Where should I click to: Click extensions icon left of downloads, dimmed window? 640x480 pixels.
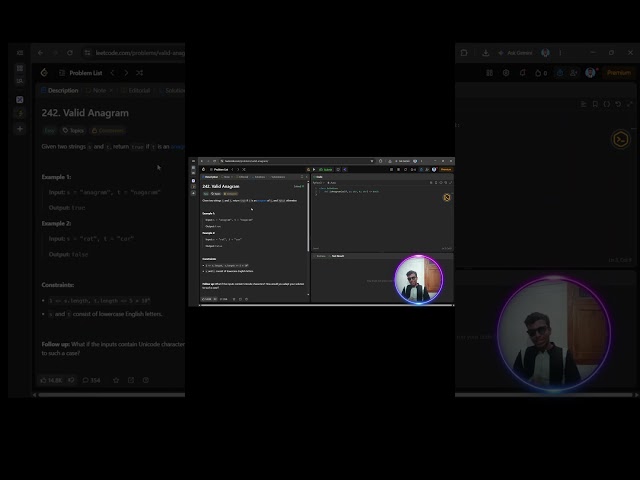(x=464, y=53)
